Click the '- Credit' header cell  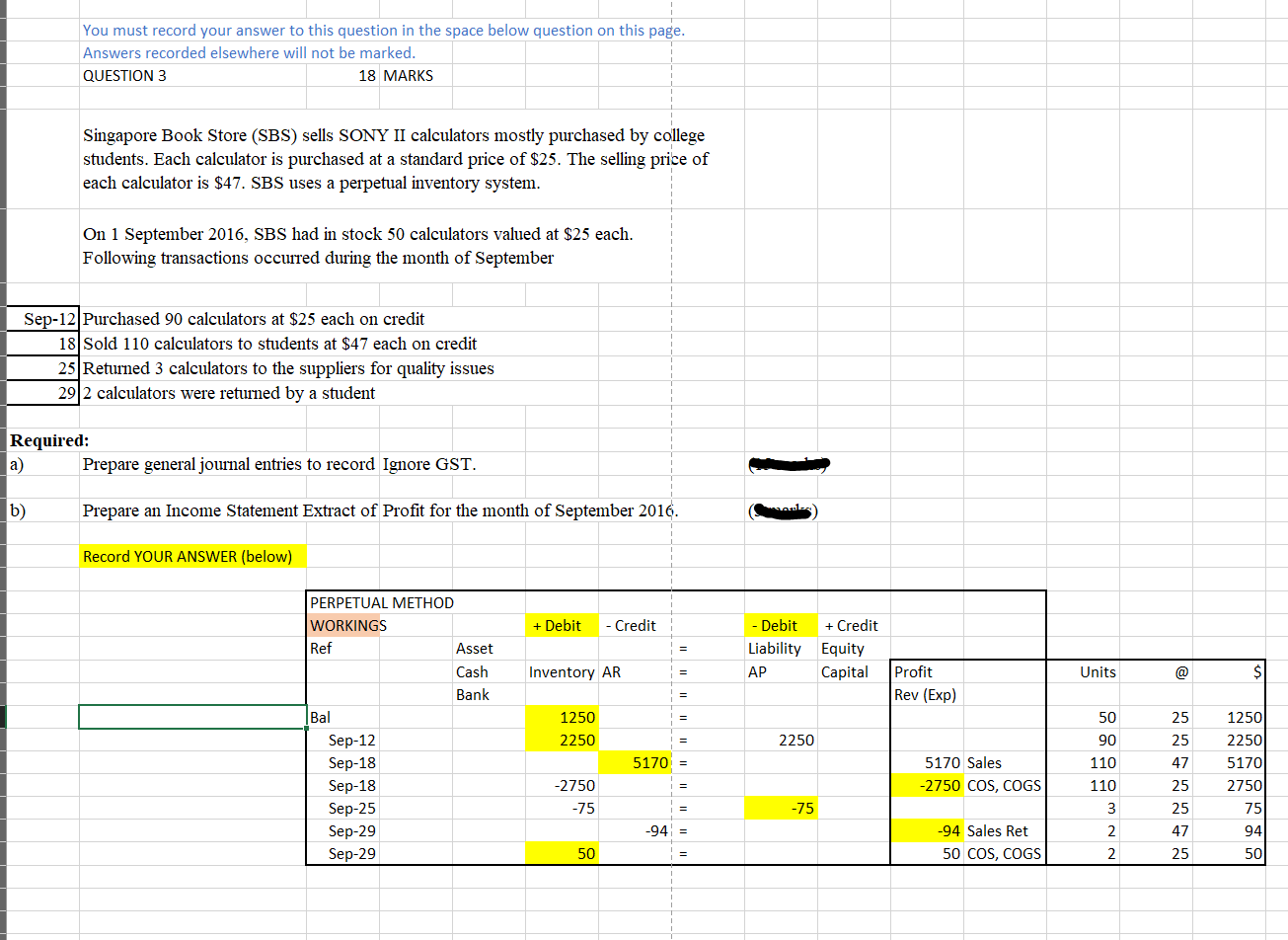(x=631, y=626)
